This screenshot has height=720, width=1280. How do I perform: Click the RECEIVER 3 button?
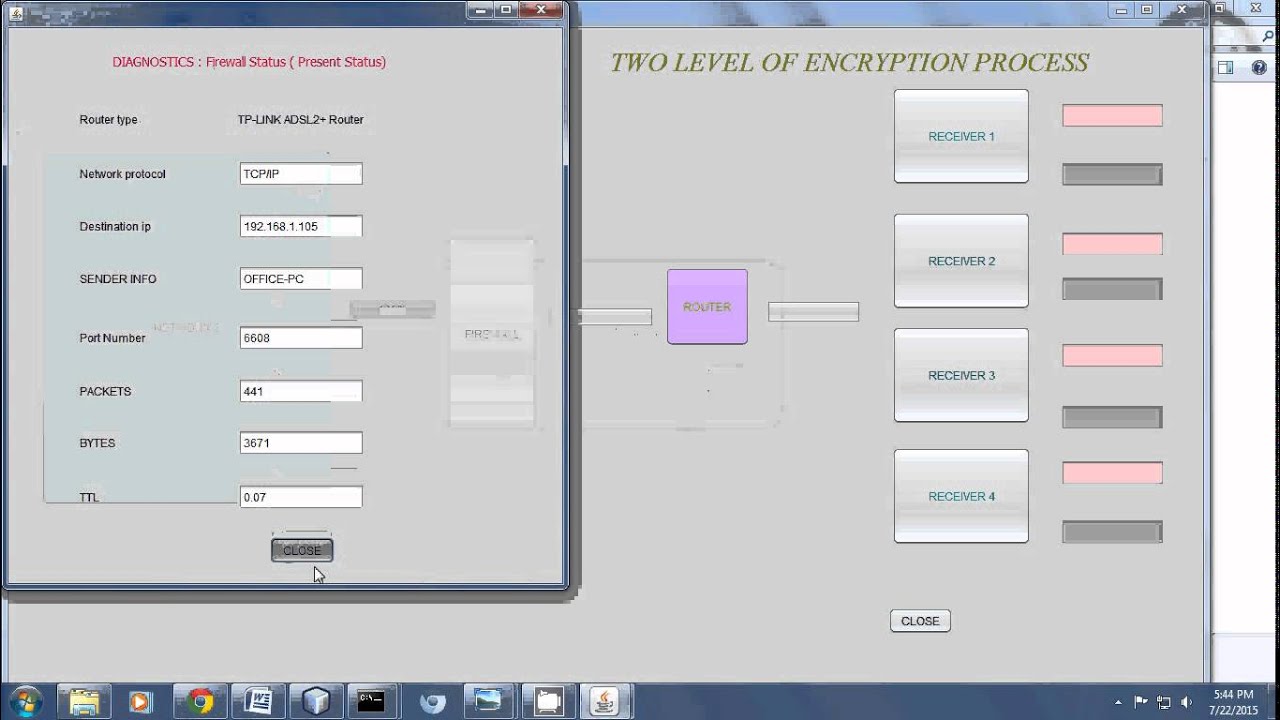961,375
